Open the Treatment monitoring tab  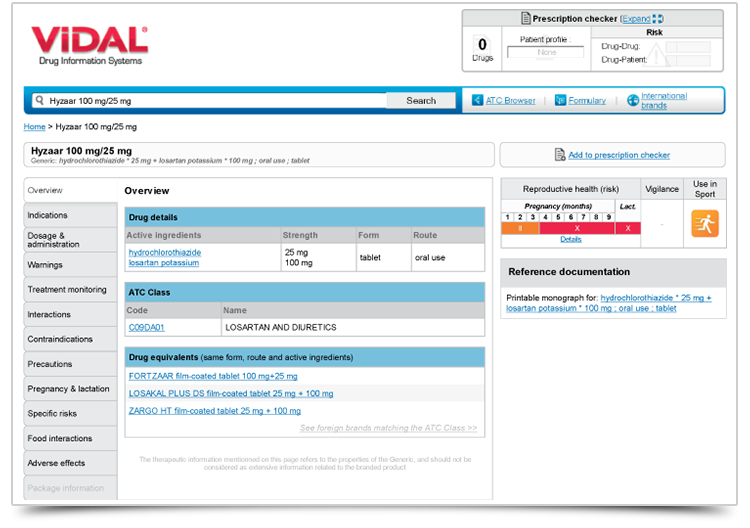[x=70, y=290]
